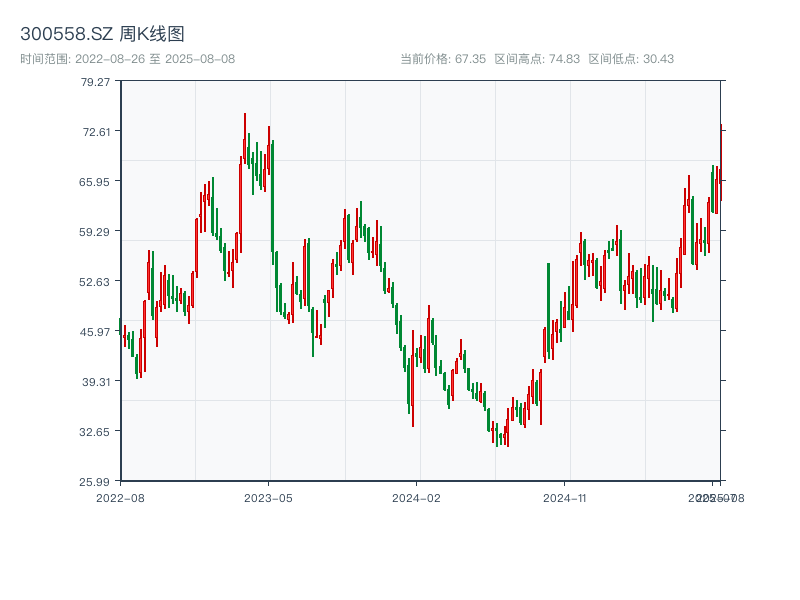Click the 300558.SZ 周K线图 chart title
The height and width of the screenshot is (600, 800).
tap(102, 35)
